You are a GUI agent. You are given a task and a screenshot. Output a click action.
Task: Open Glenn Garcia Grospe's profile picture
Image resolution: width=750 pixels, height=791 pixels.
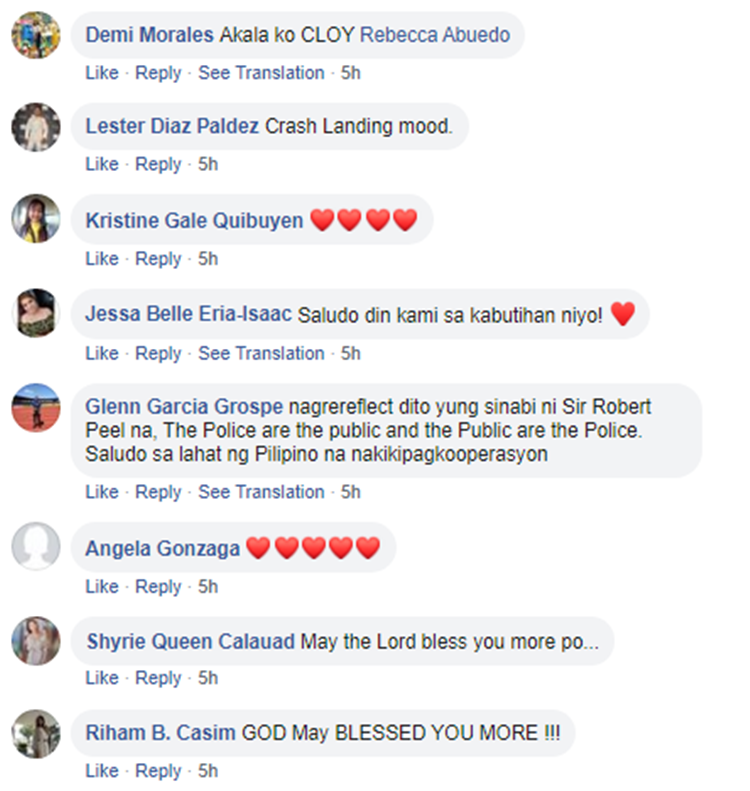coord(36,408)
